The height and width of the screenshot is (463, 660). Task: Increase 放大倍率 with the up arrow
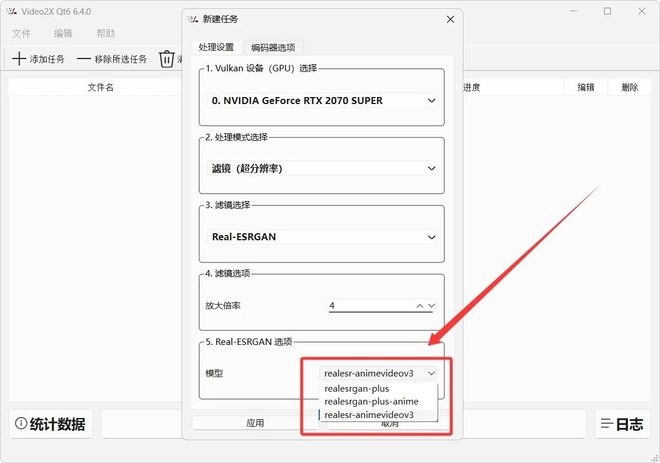click(420, 306)
